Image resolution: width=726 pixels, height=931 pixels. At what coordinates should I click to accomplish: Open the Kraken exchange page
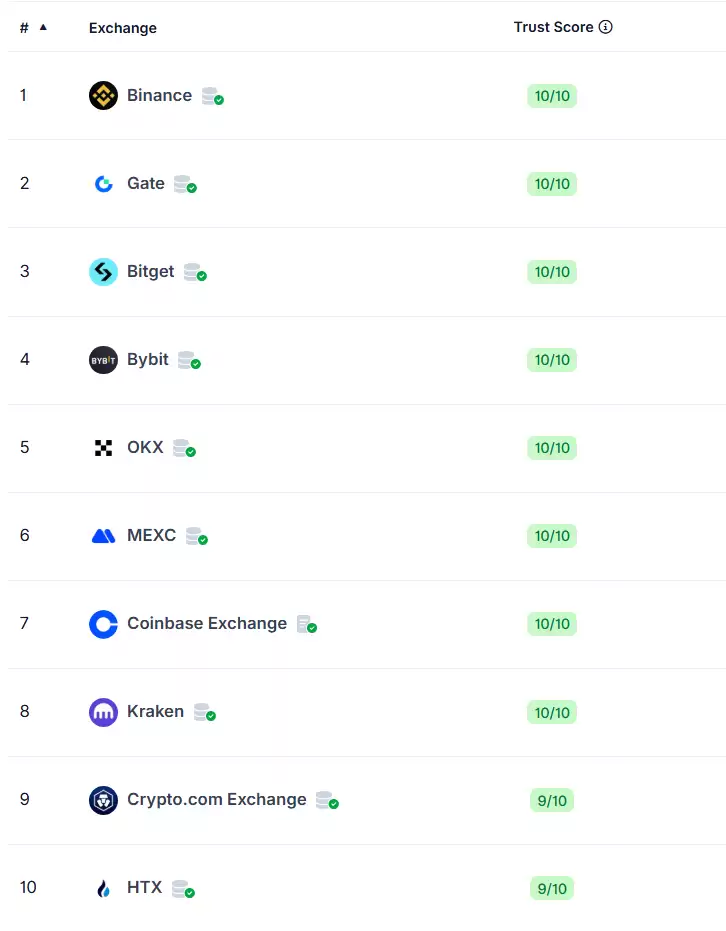pyautogui.click(x=155, y=712)
